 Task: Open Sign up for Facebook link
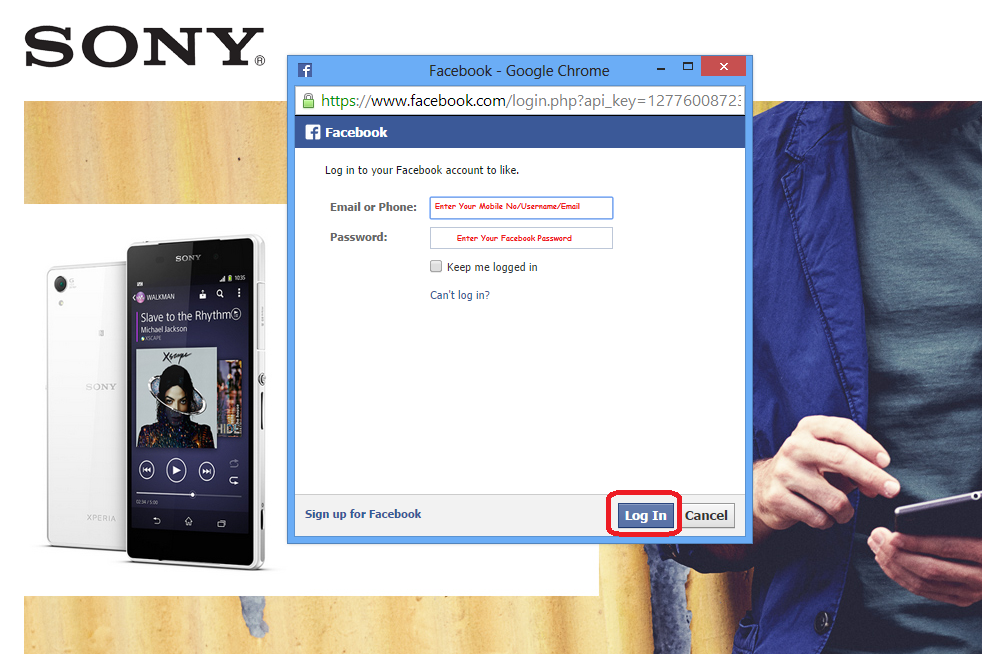coord(363,514)
